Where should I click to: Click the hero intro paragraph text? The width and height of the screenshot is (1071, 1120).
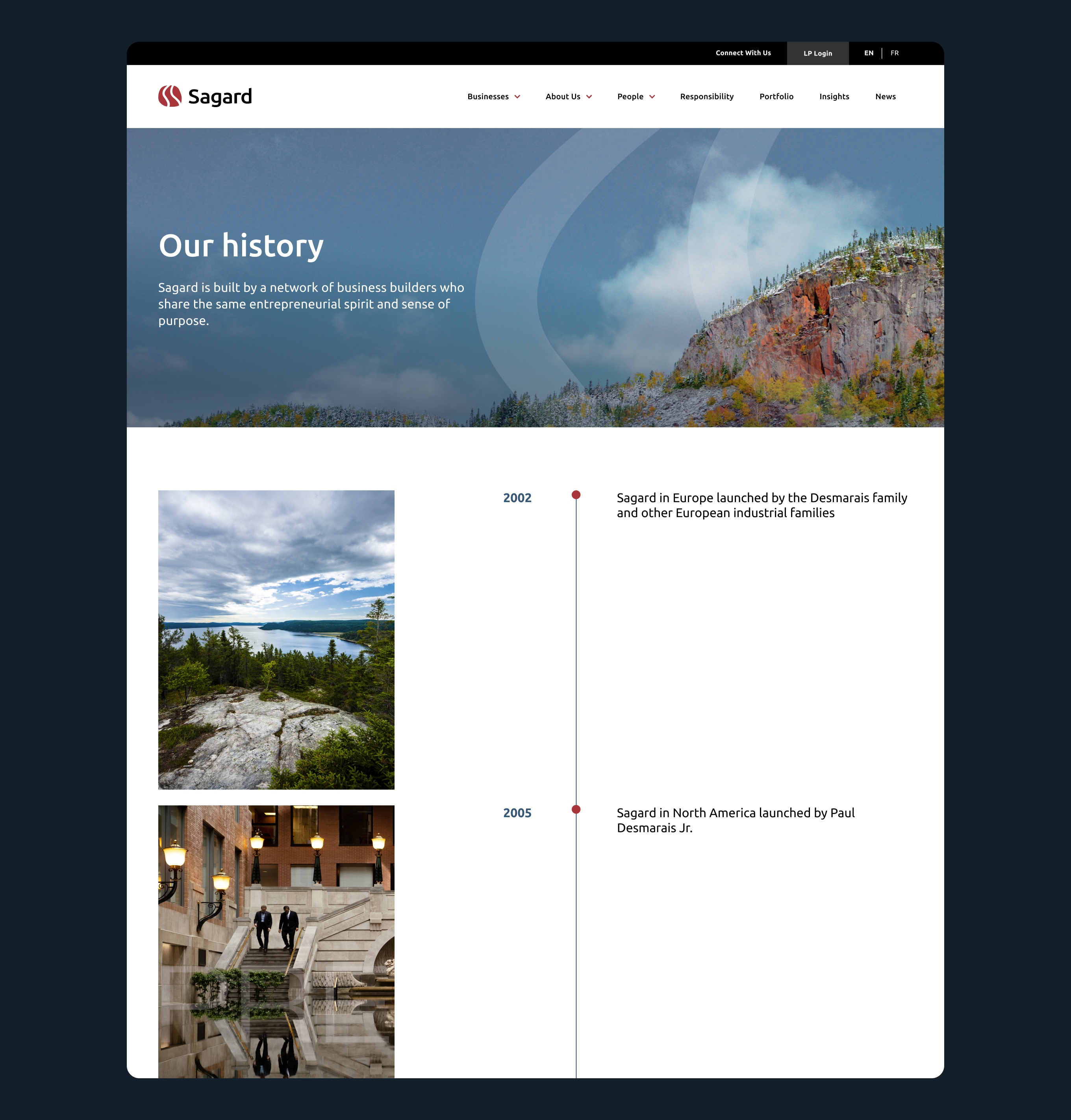click(311, 304)
